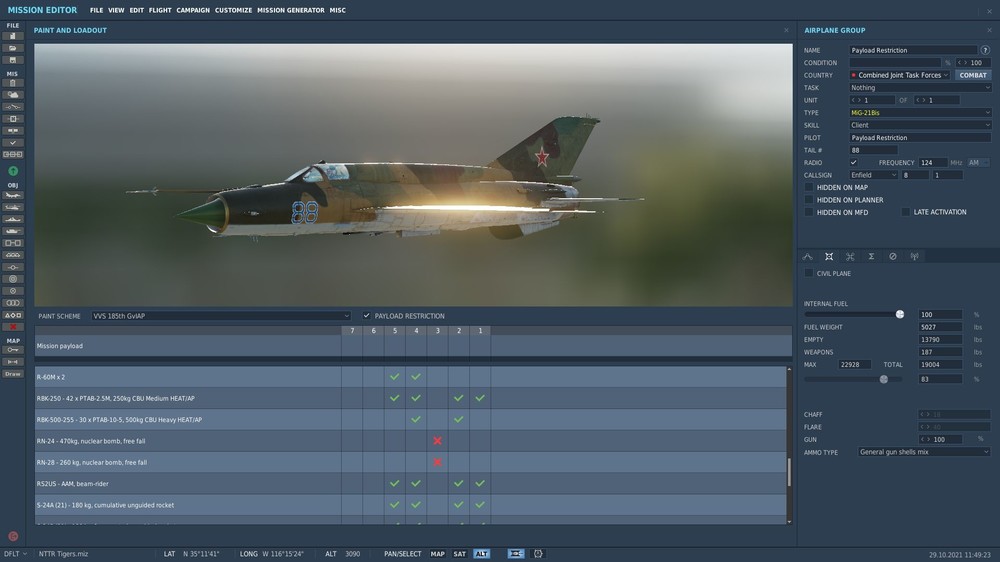Enable Late Activation checkbox
This screenshot has height=562, width=1000.
click(x=906, y=212)
